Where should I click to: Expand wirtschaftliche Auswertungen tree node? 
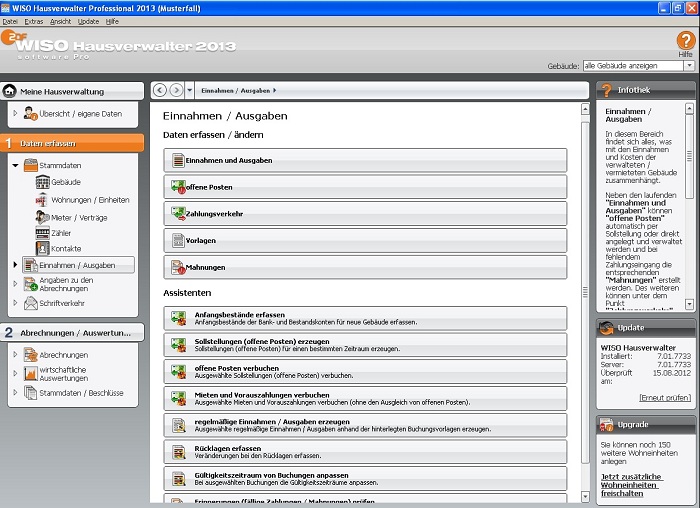pyautogui.click(x=15, y=373)
